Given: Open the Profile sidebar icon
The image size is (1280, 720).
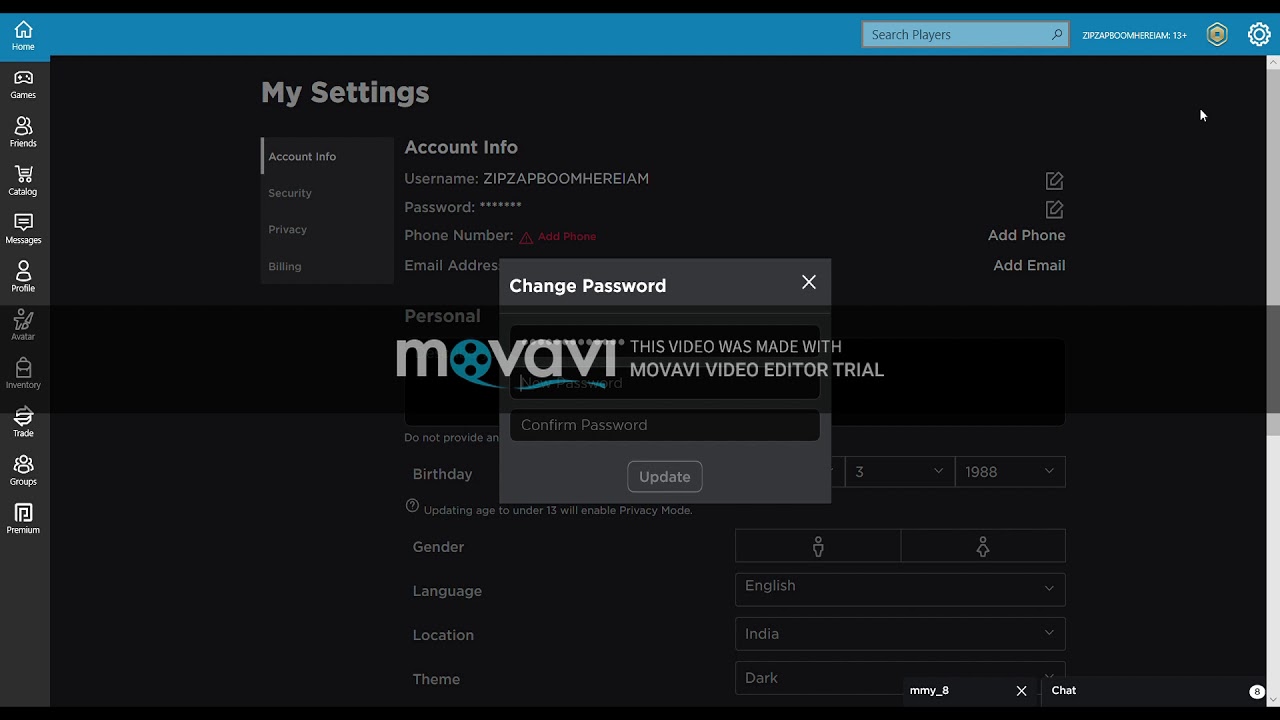Looking at the screenshot, I should [x=23, y=277].
